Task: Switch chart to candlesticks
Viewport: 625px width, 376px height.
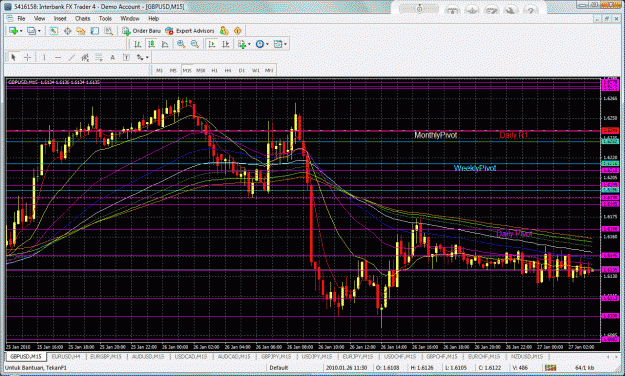Action: pos(151,44)
